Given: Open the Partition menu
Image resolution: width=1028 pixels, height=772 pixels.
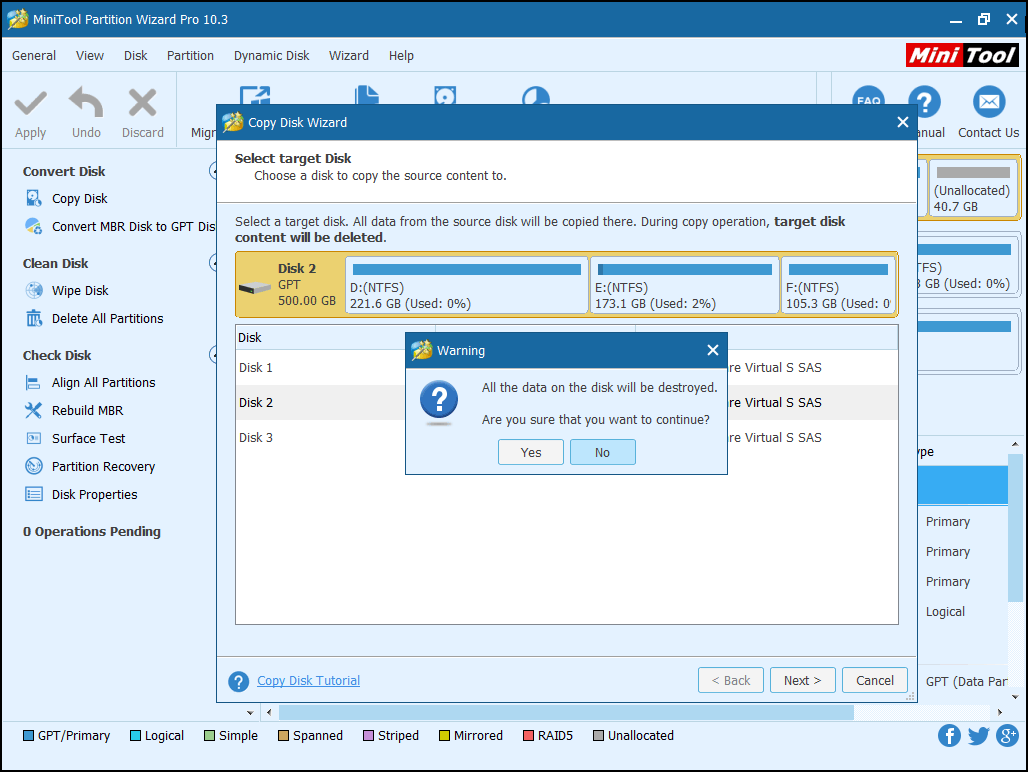Looking at the screenshot, I should (190, 56).
